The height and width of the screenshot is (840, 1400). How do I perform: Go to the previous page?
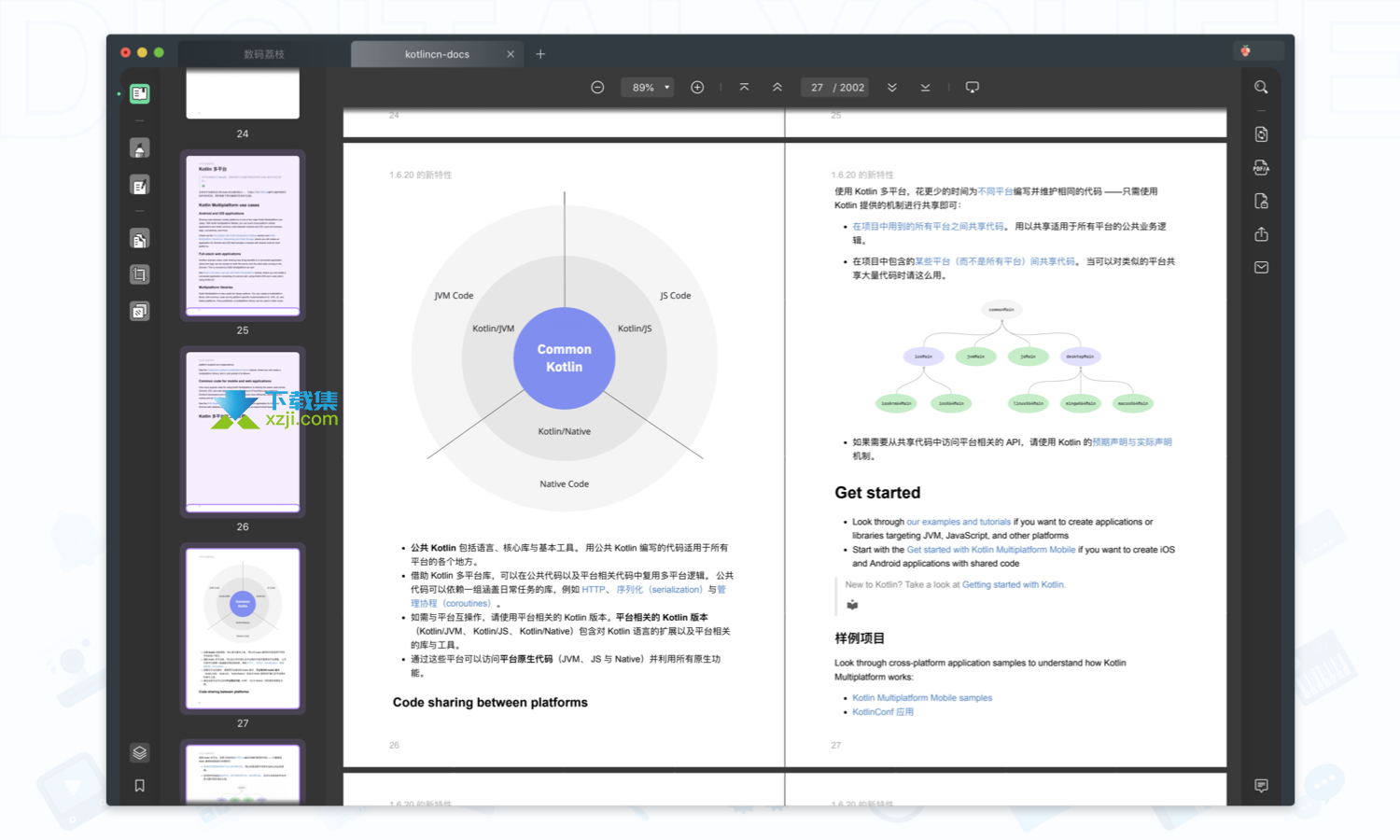pyautogui.click(x=777, y=87)
